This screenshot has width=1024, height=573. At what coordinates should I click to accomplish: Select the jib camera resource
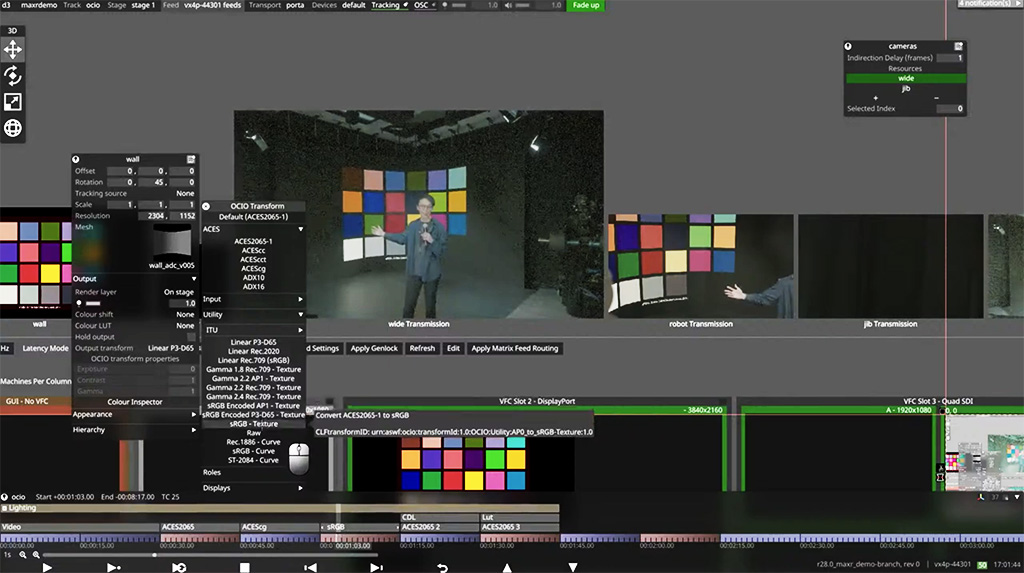pos(905,88)
